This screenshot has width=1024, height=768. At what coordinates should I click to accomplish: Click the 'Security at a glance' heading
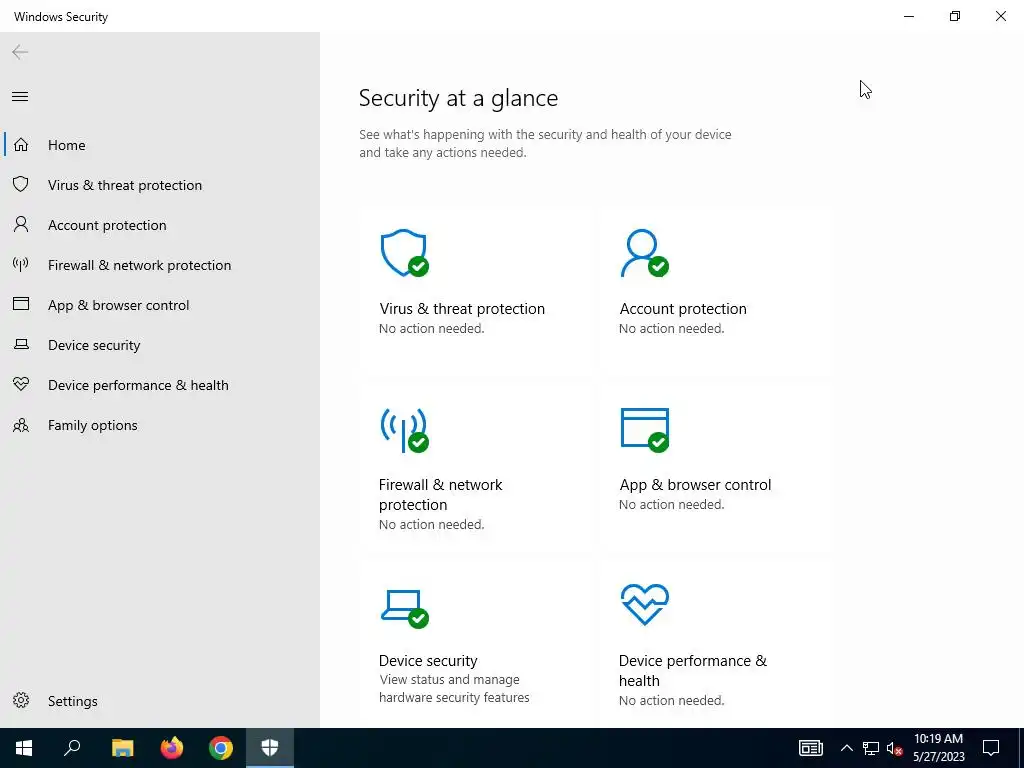458,98
